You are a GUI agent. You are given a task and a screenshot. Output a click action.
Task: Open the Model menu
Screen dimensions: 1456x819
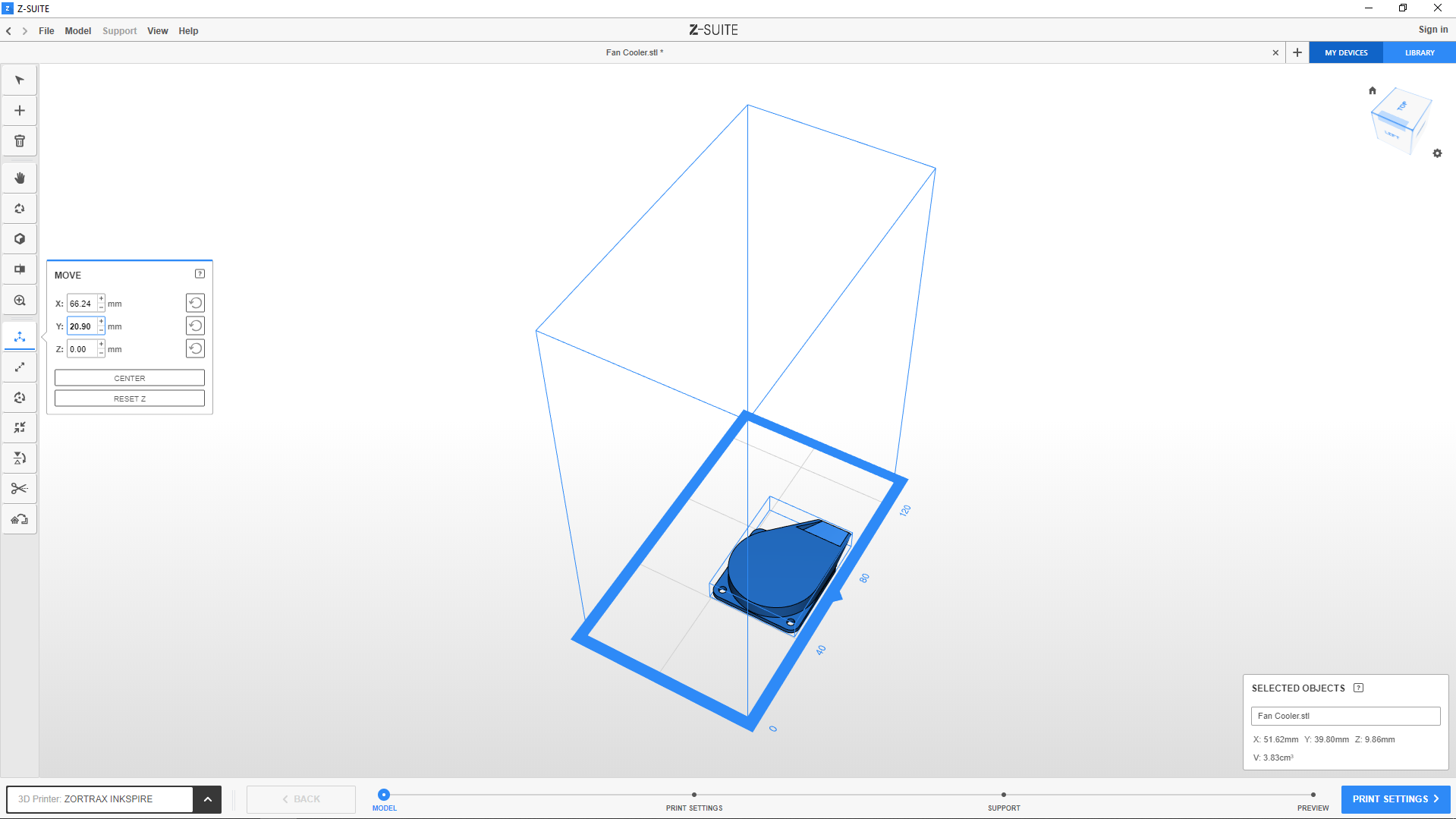pos(77,31)
